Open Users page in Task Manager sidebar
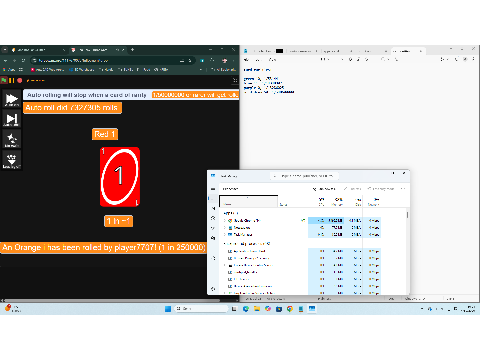 [213, 238]
